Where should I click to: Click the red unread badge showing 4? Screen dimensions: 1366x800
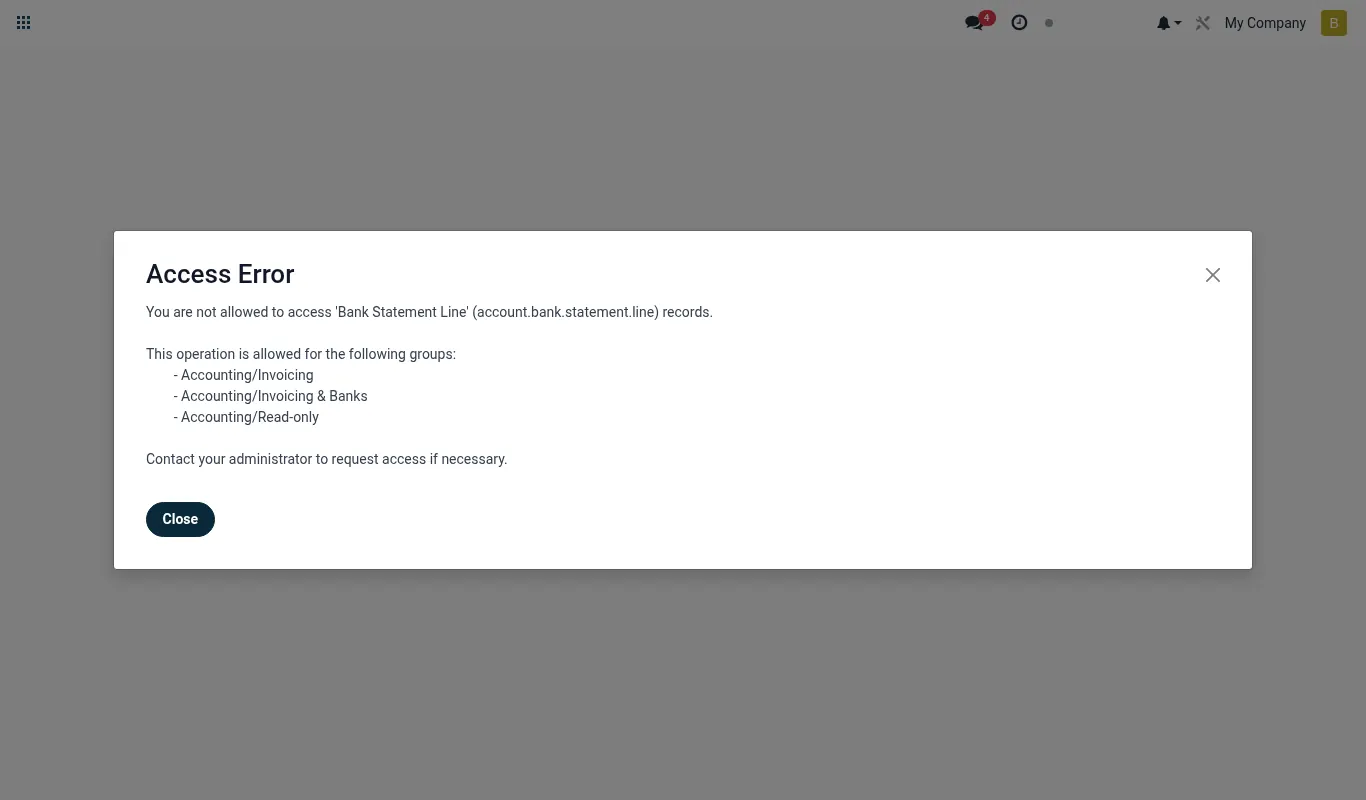tap(987, 18)
